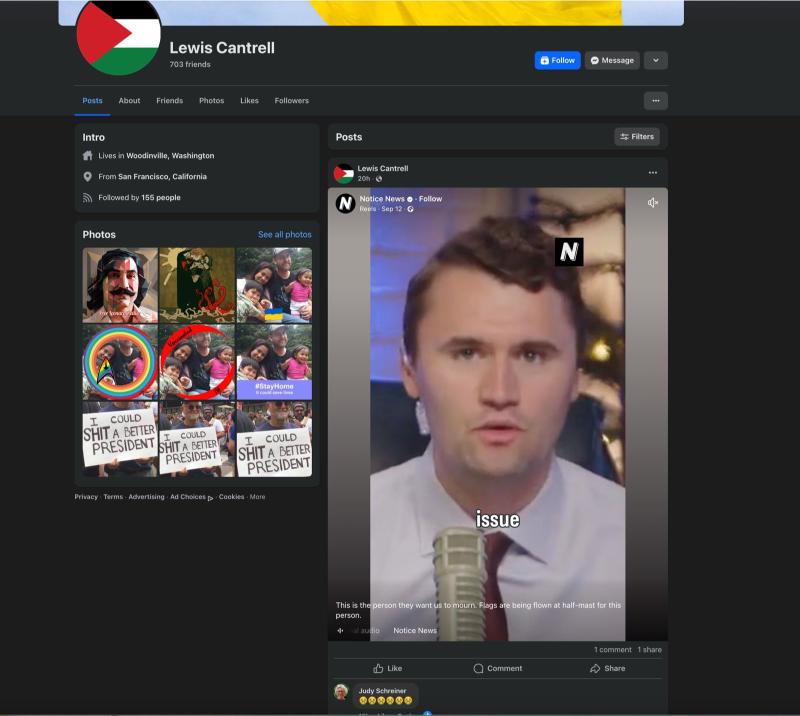The image size is (800, 716).
Task: Open the Filters options for posts
Action: (636, 137)
